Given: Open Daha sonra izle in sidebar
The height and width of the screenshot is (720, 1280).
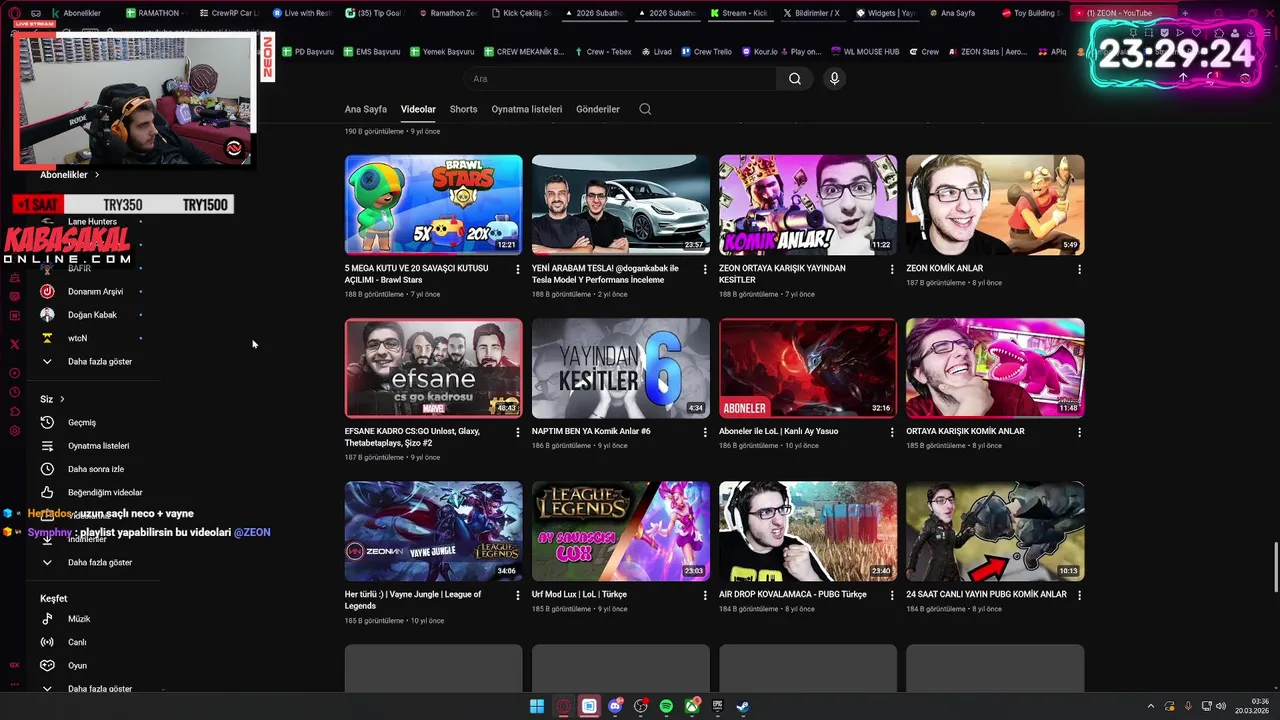Looking at the screenshot, I should (x=94, y=469).
